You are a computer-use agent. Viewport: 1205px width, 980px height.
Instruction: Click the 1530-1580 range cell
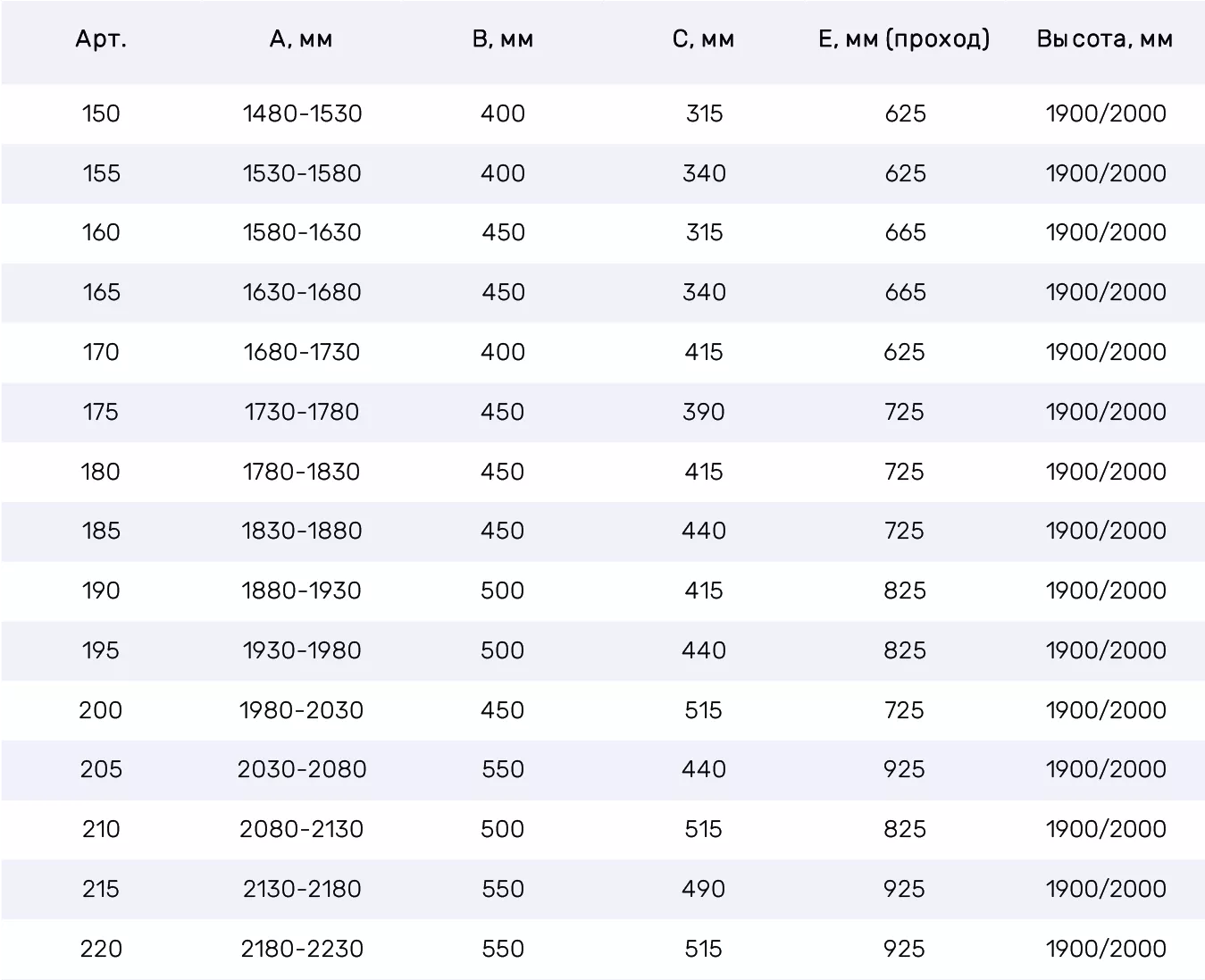[302, 173]
